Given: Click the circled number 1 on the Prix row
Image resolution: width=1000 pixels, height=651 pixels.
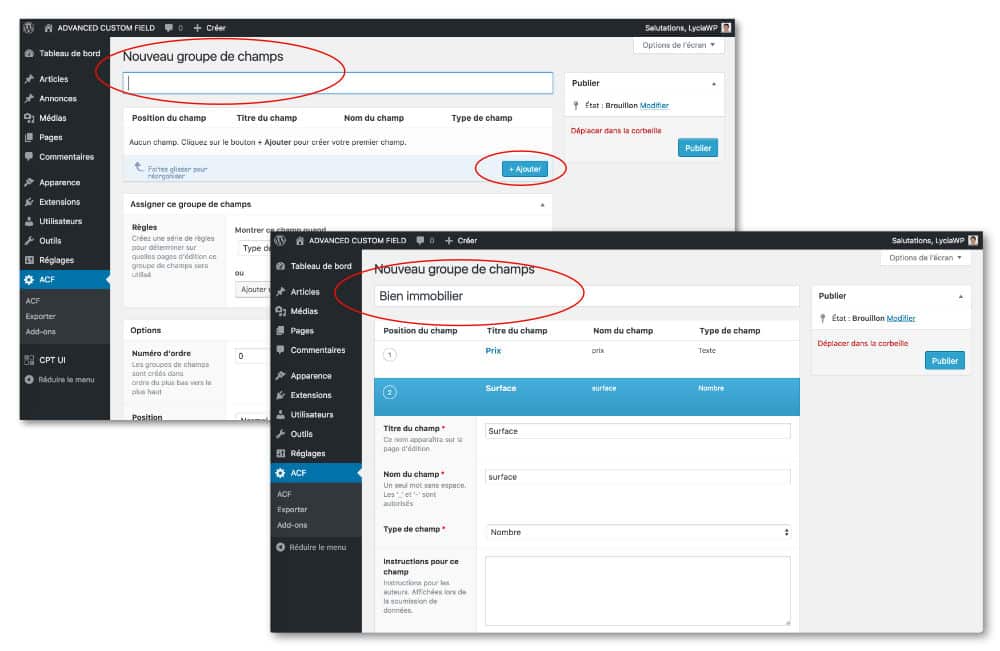Looking at the screenshot, I should (390, 354).
